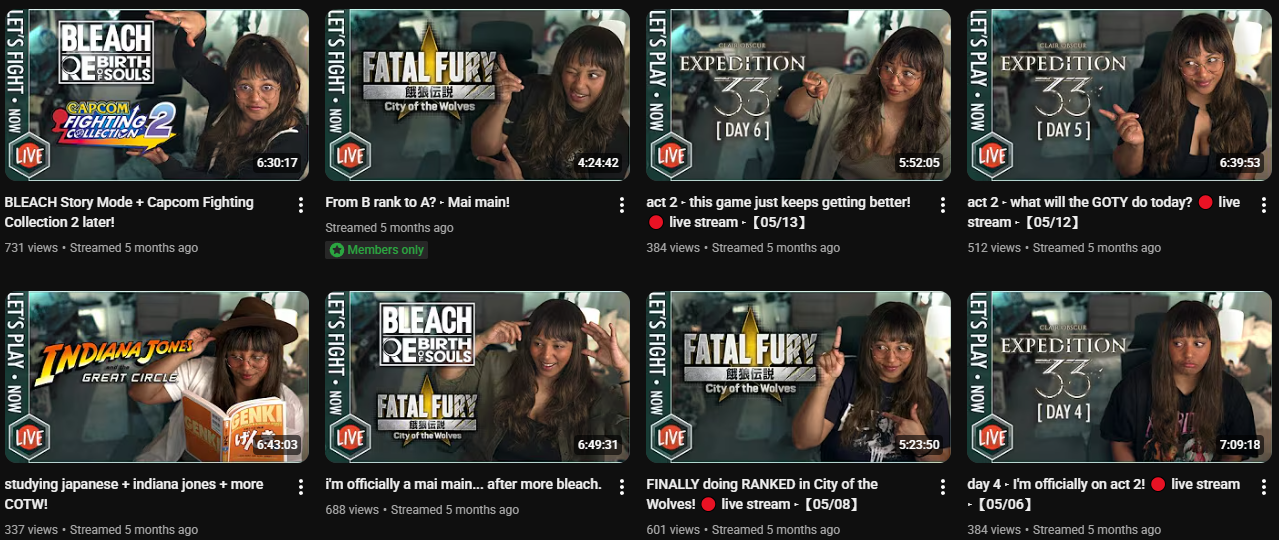The height and width of the screenshot is (540, 1279).
Task: Click '601 views • Streamed 5 months ago' text
Action: tap(743, 529)
